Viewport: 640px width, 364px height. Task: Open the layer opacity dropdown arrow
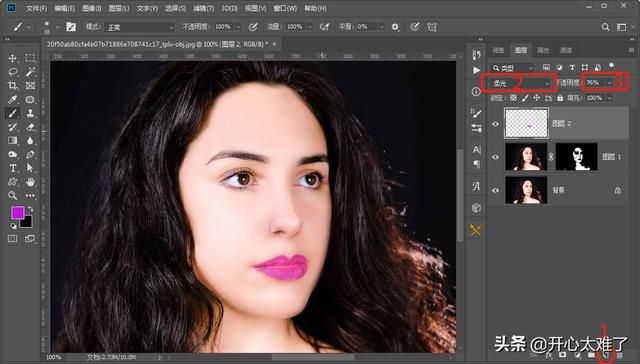pyautogui.click(x=610, y=83)
